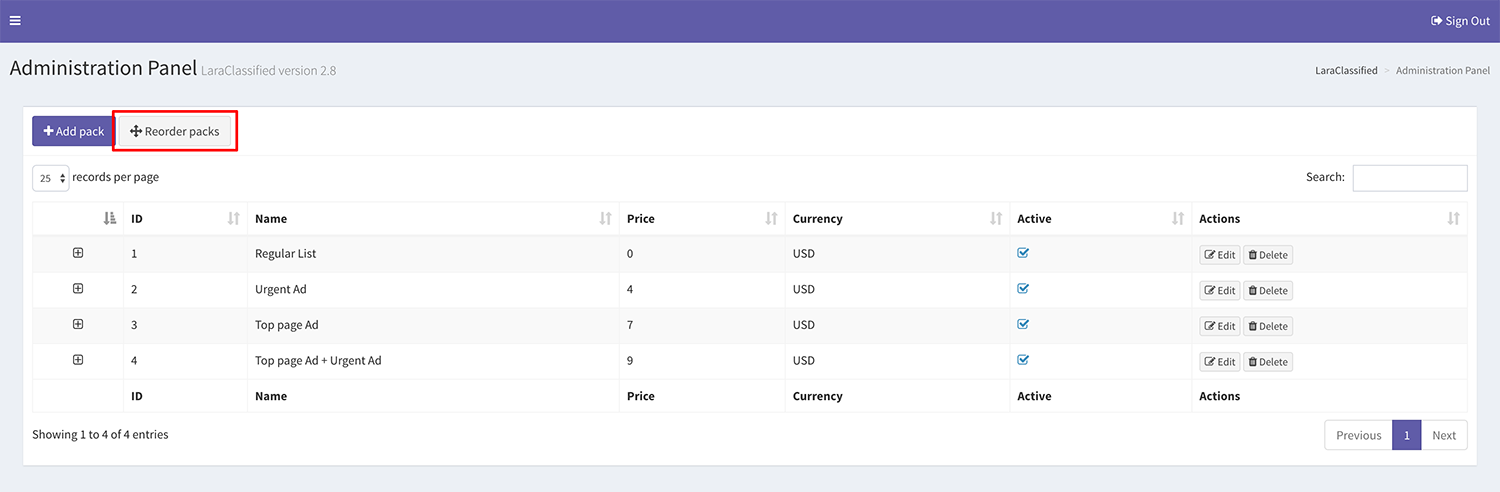This screenshot has width=1500, height=492.
Task: Toggle Active checkbox for Regular List
Action: [x=1023, y=253]
